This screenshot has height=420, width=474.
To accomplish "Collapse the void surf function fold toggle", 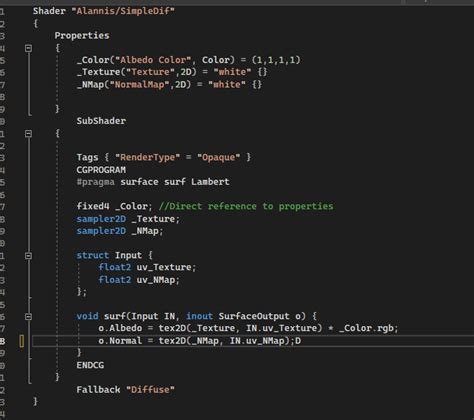I will (29, 317).
